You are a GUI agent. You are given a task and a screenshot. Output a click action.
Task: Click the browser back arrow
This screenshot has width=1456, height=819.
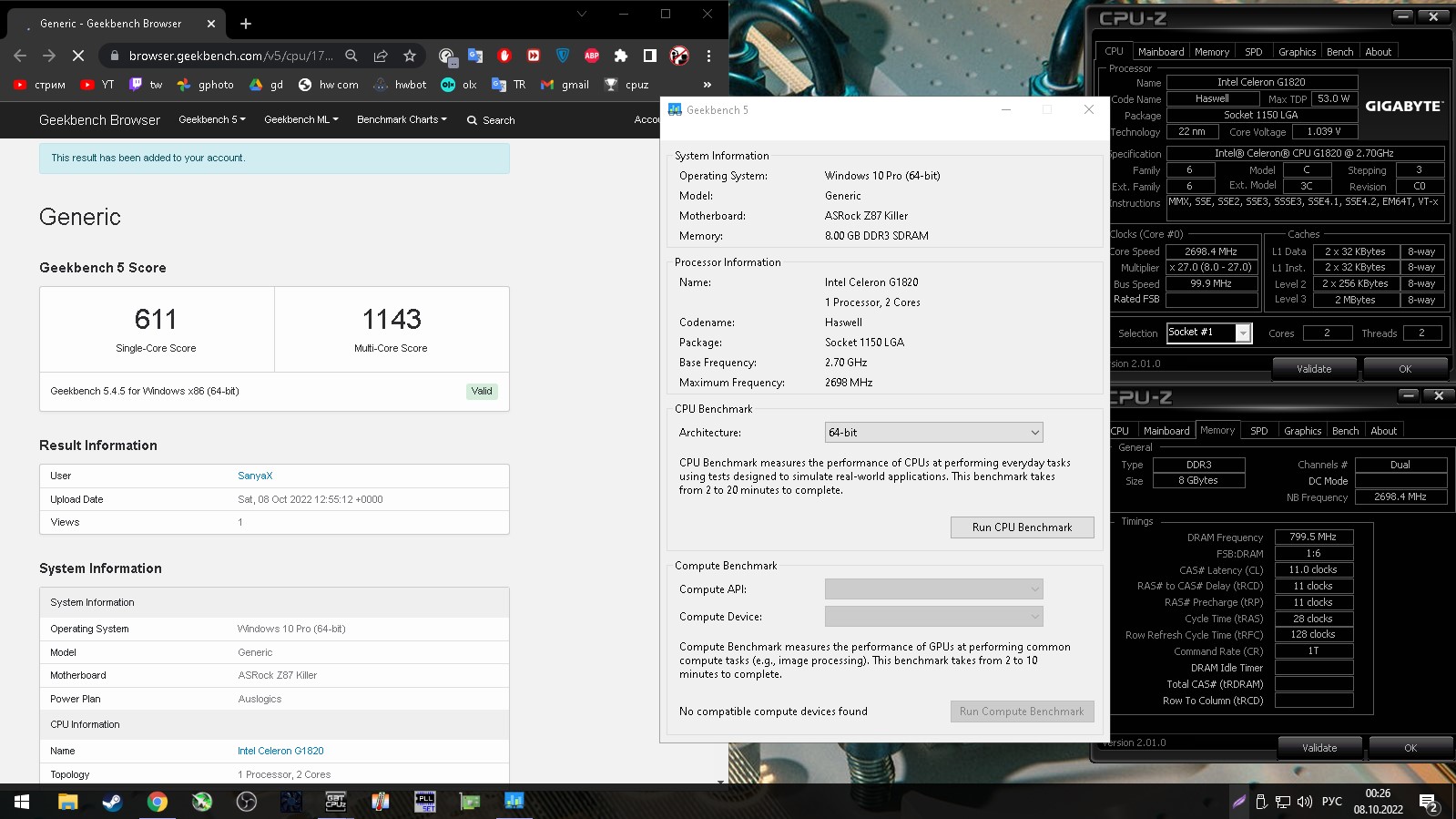click(x=20, y=56)
